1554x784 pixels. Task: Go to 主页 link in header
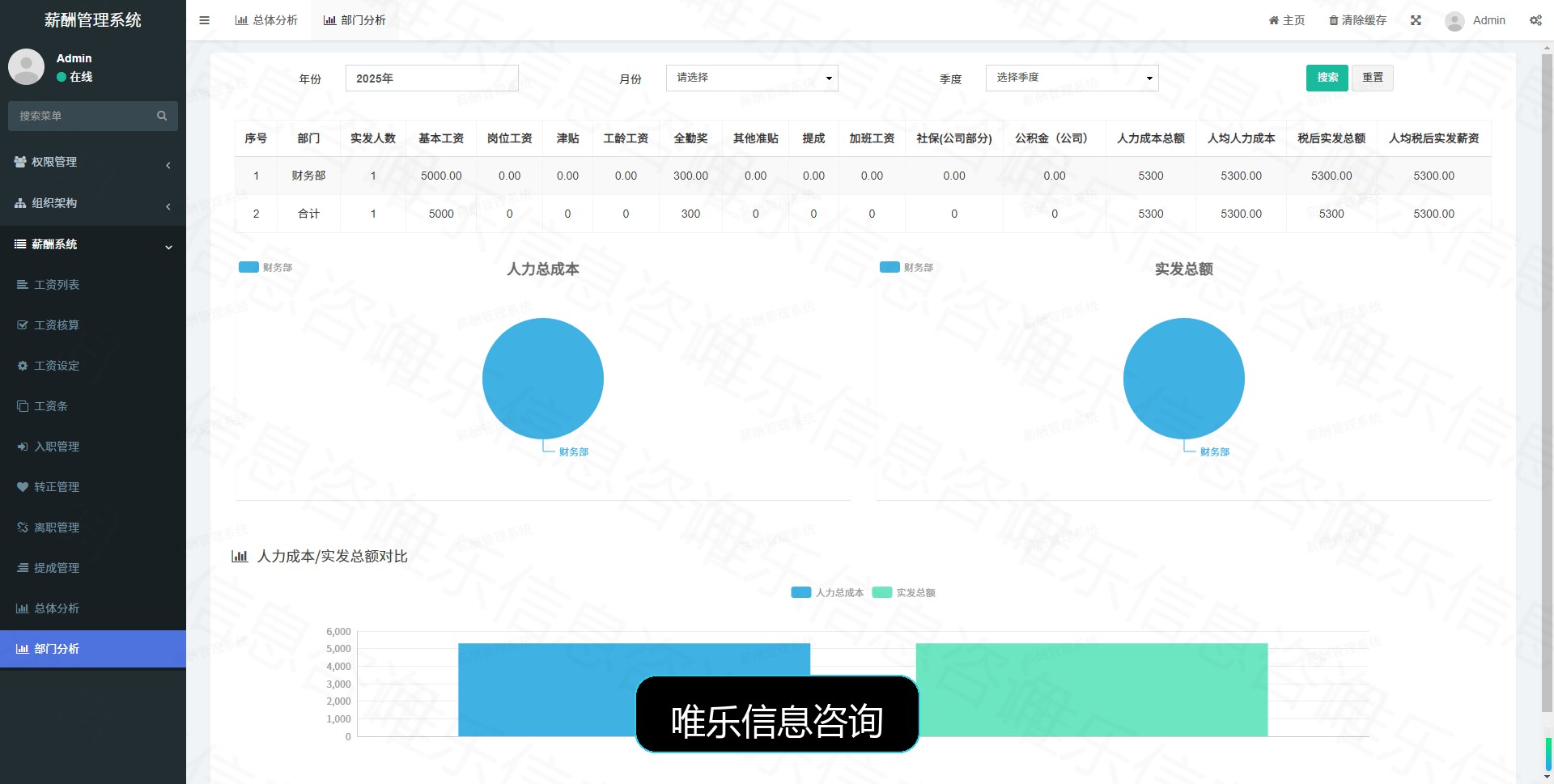[1287, 20]
